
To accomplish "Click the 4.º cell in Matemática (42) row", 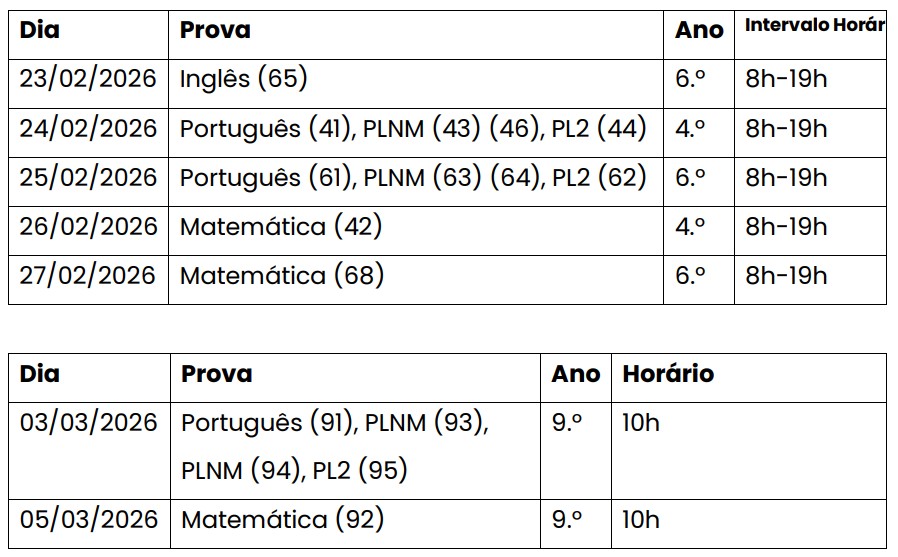I will pyautogui.click(x=690, y=227).
